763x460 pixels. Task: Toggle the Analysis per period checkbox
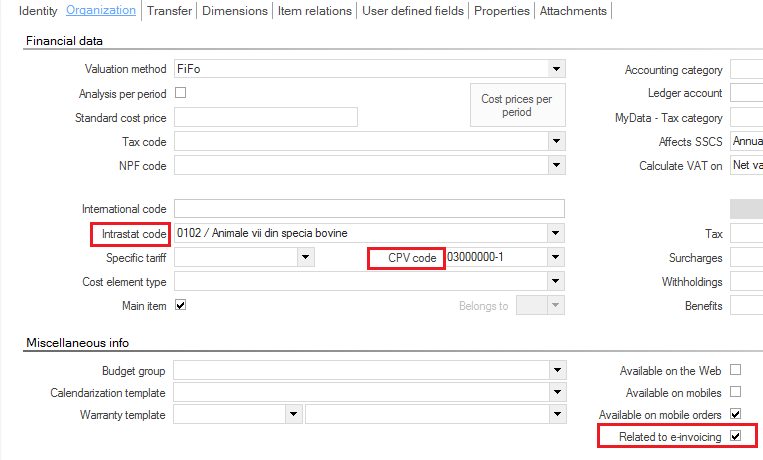[181, 92]
